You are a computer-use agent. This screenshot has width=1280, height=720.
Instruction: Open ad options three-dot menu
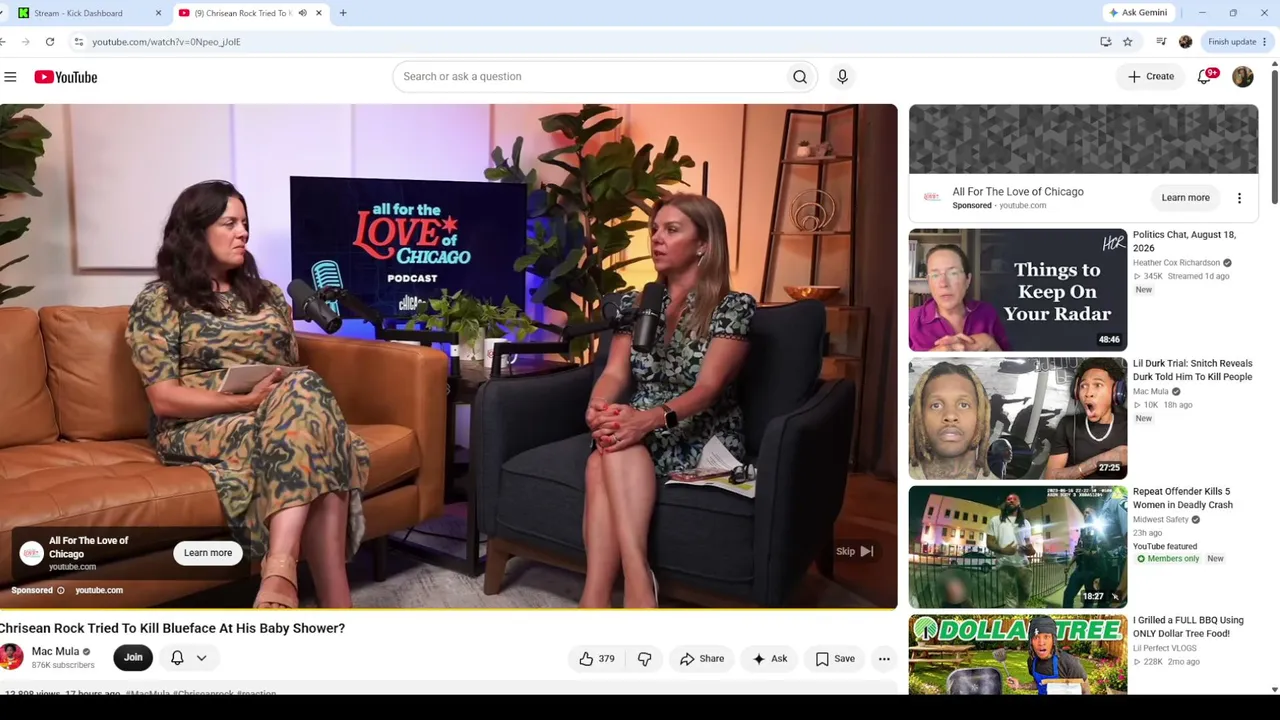click(1239, 198)
